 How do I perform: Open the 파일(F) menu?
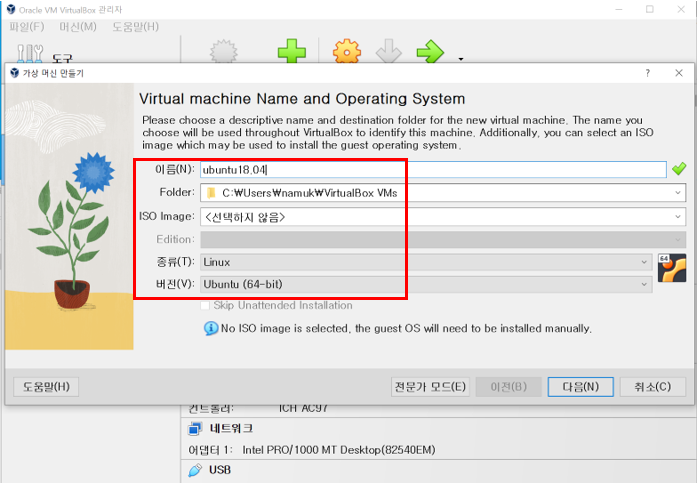(27, 27)
